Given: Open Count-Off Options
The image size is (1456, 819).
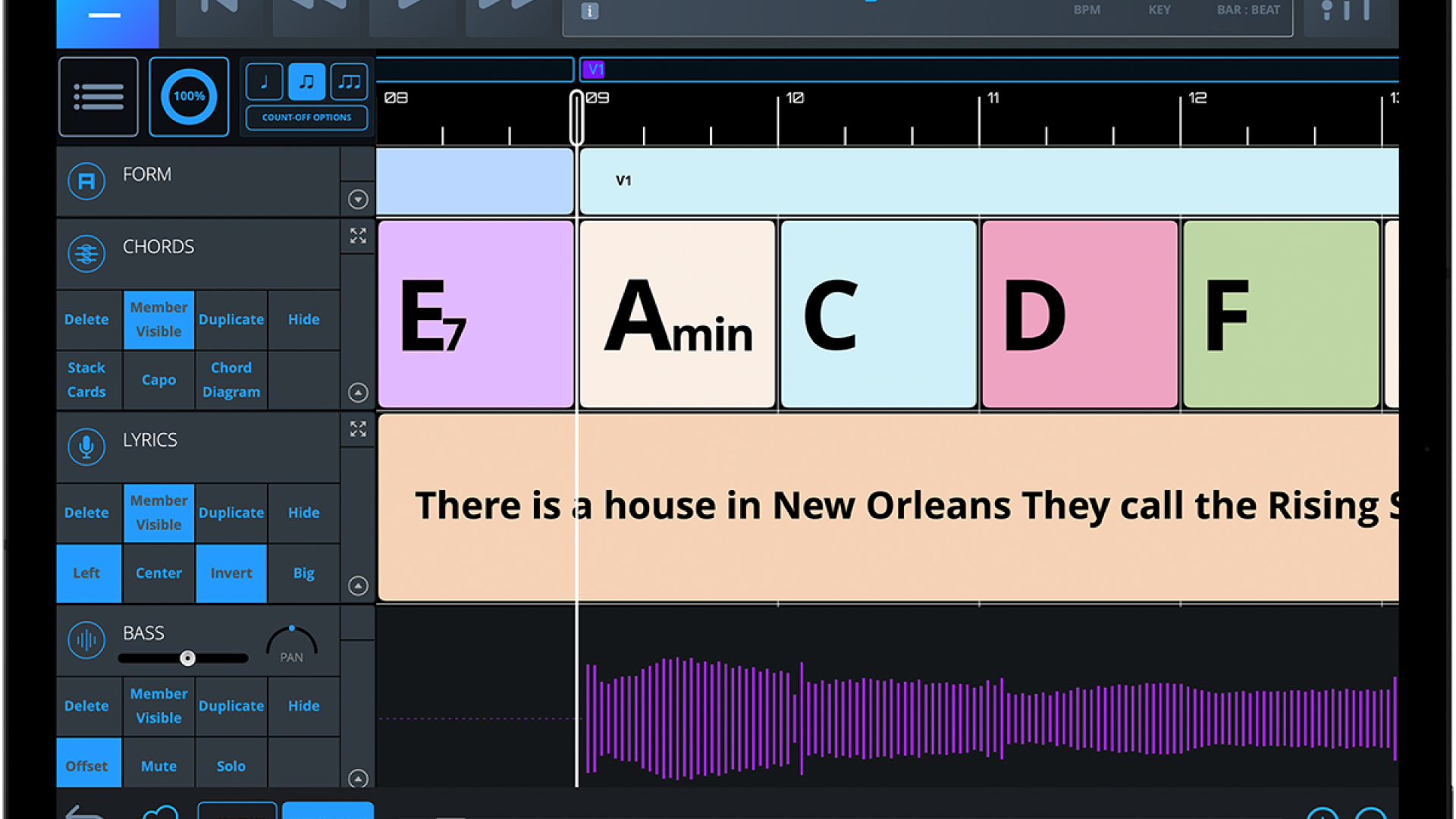Looking at the screenshot, I should click(306, 118).
